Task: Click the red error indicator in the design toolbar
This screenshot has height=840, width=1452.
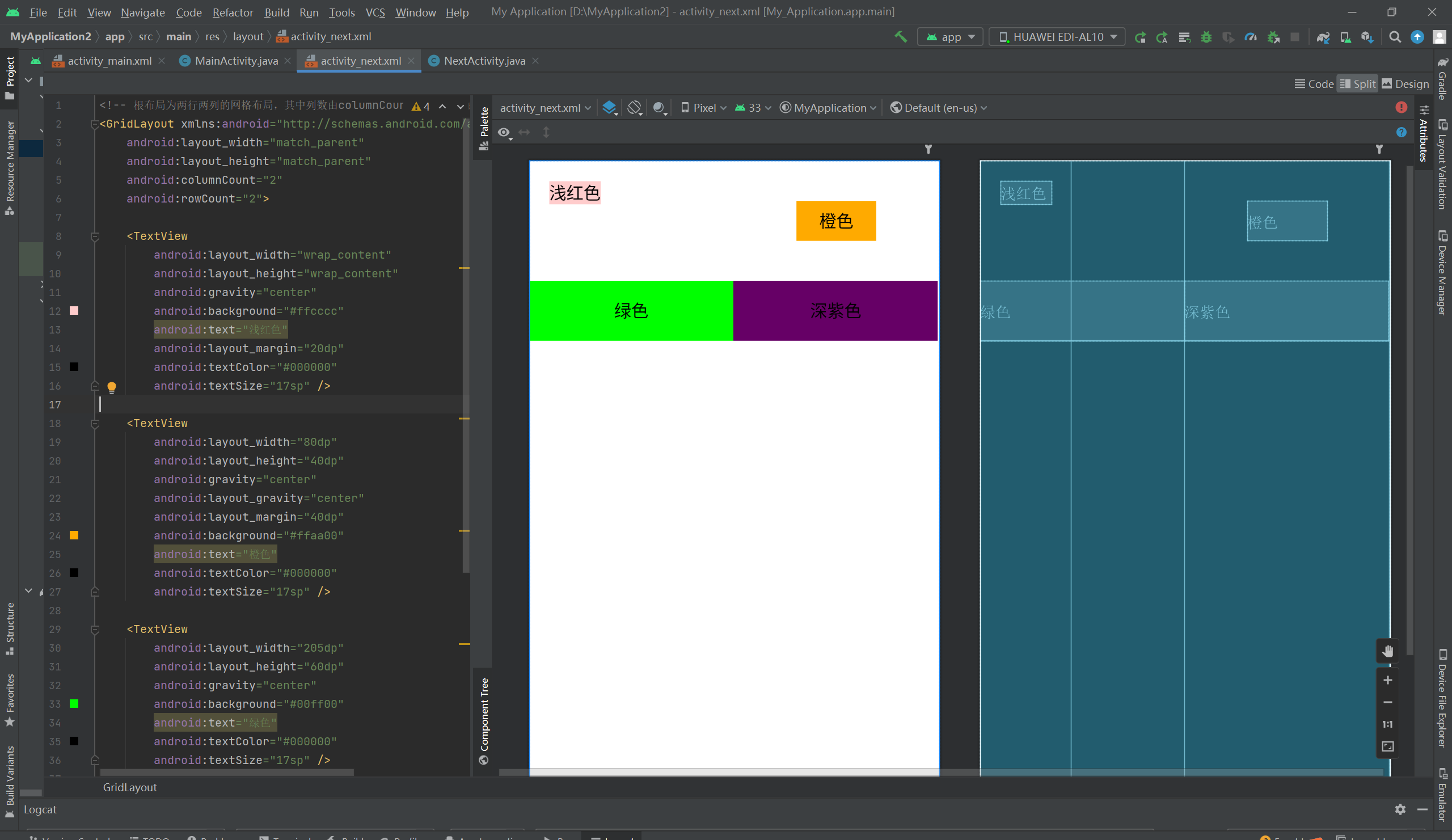Action: click(1402, 108)
